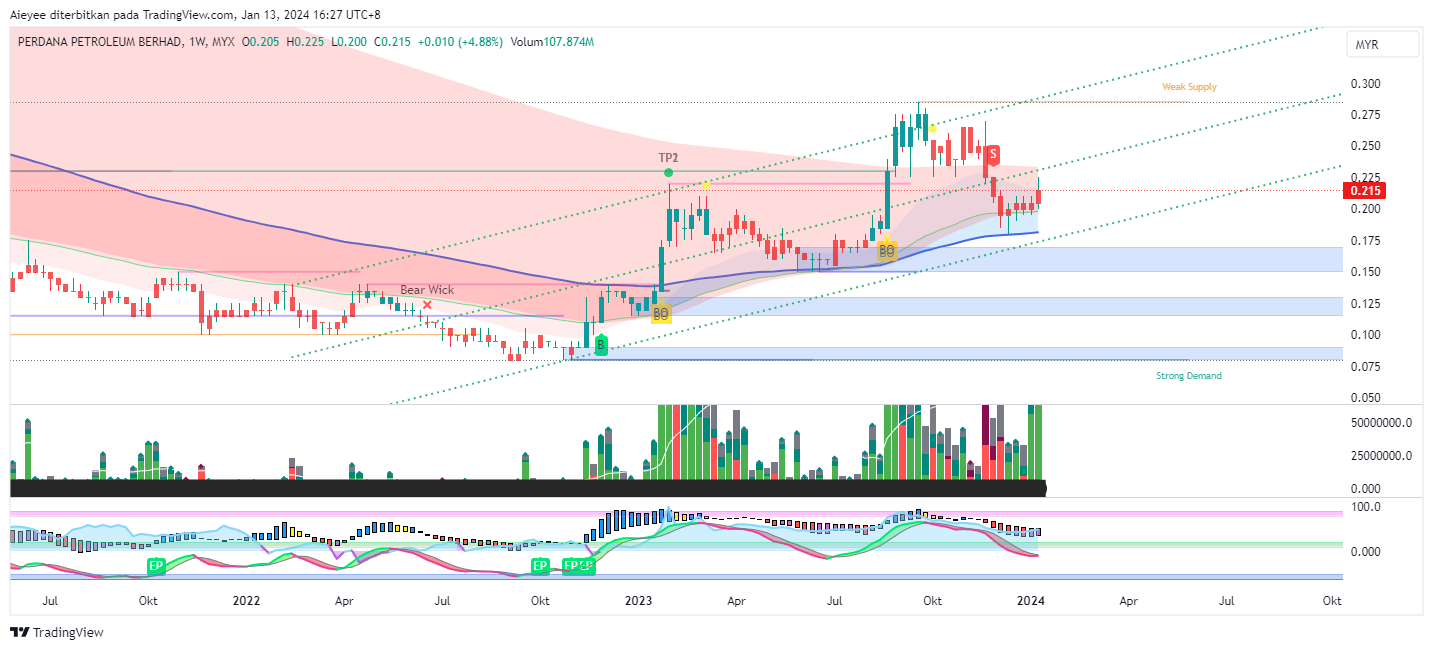
Task: Click the red S sell signal marker
Action: pos(992,154)
